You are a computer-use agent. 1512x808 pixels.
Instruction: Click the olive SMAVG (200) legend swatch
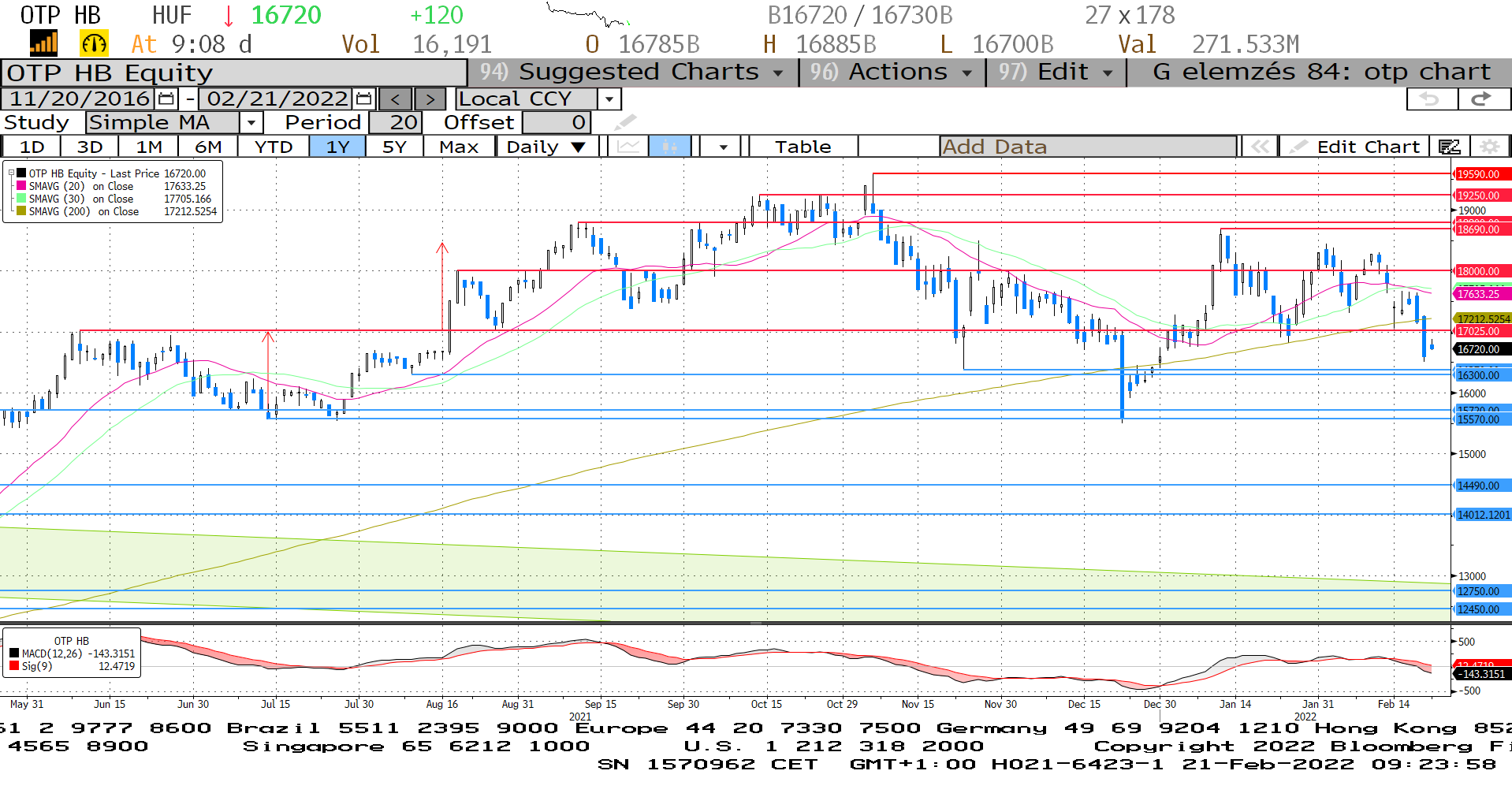21,211
